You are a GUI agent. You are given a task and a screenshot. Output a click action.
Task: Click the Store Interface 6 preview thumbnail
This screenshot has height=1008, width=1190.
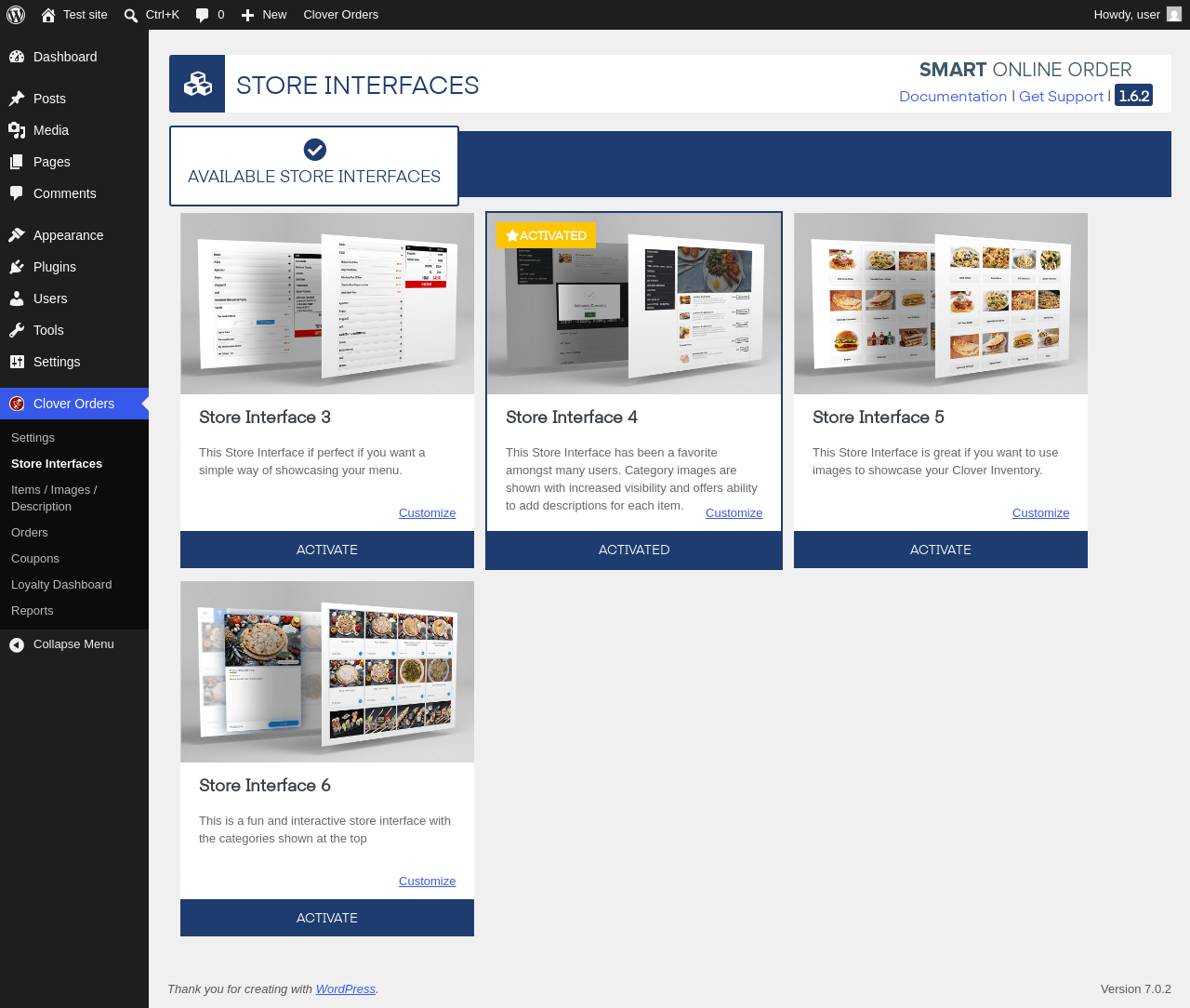[327, 671]
